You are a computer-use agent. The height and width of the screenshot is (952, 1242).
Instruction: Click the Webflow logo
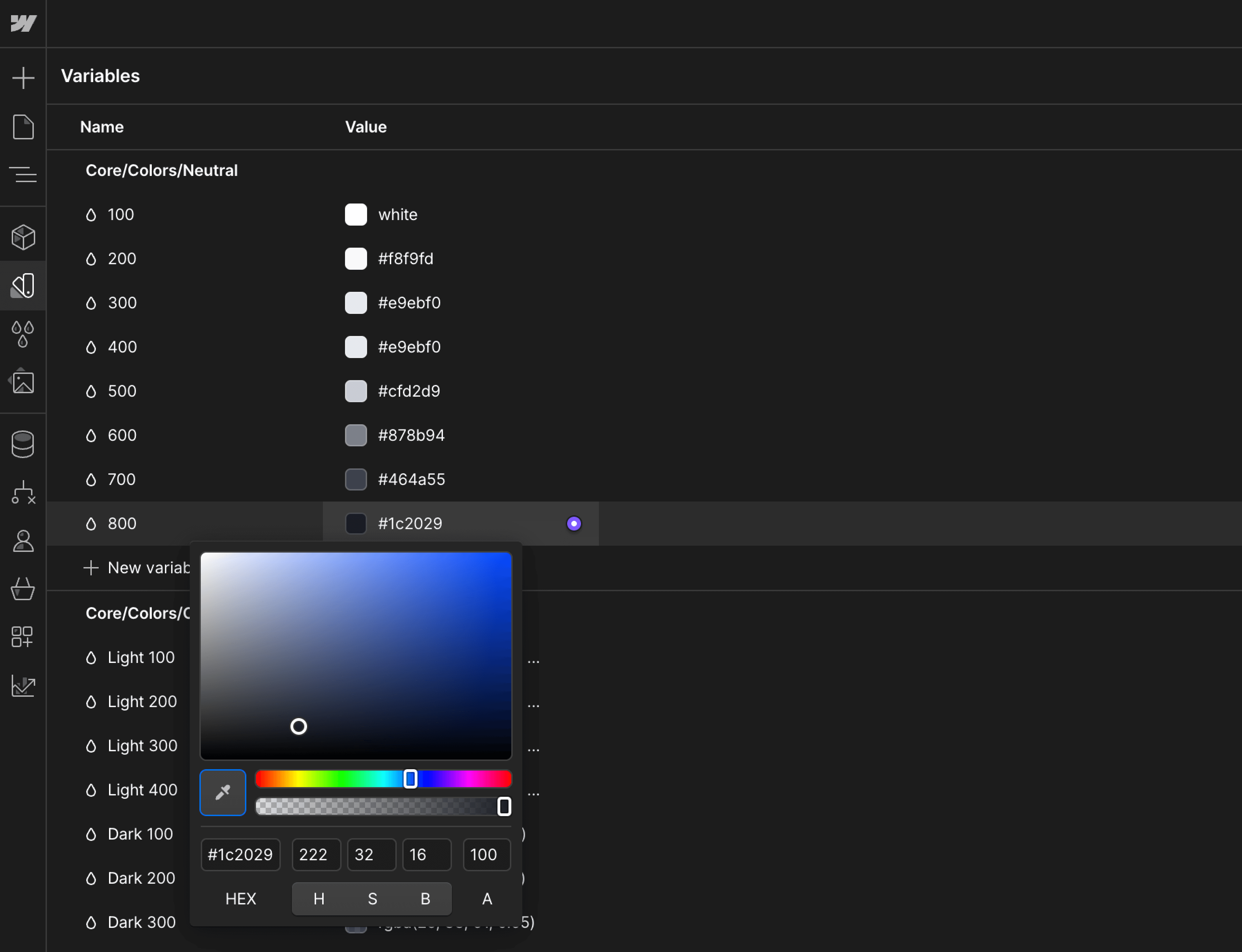point(23,24)
